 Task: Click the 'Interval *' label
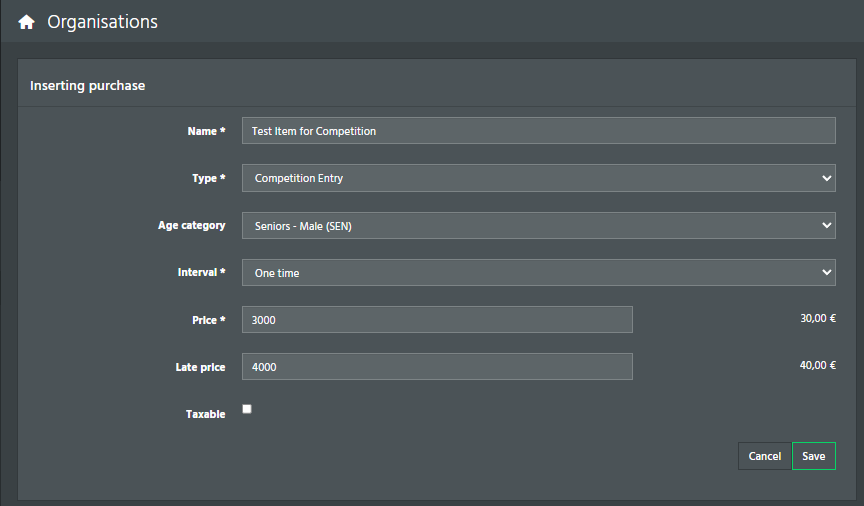[201, 272]
